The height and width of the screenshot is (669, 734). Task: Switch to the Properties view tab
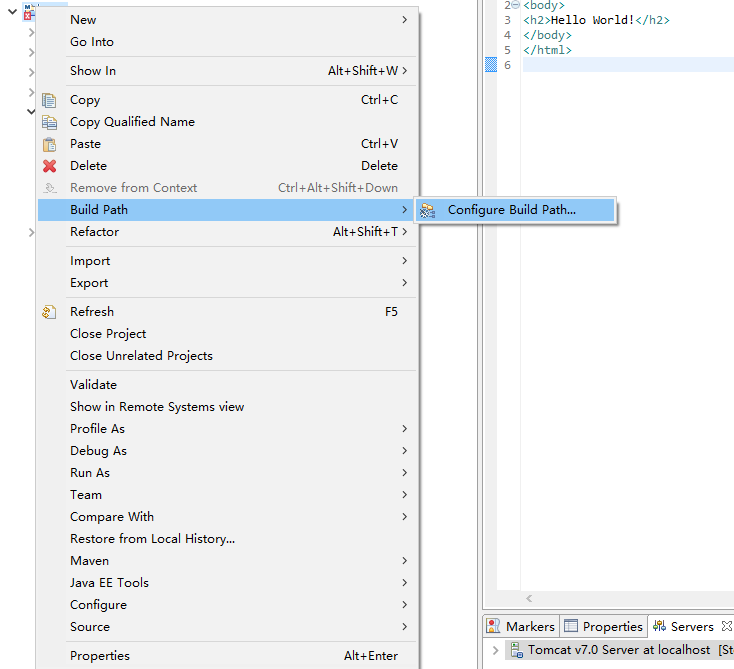tap(604, 626)
